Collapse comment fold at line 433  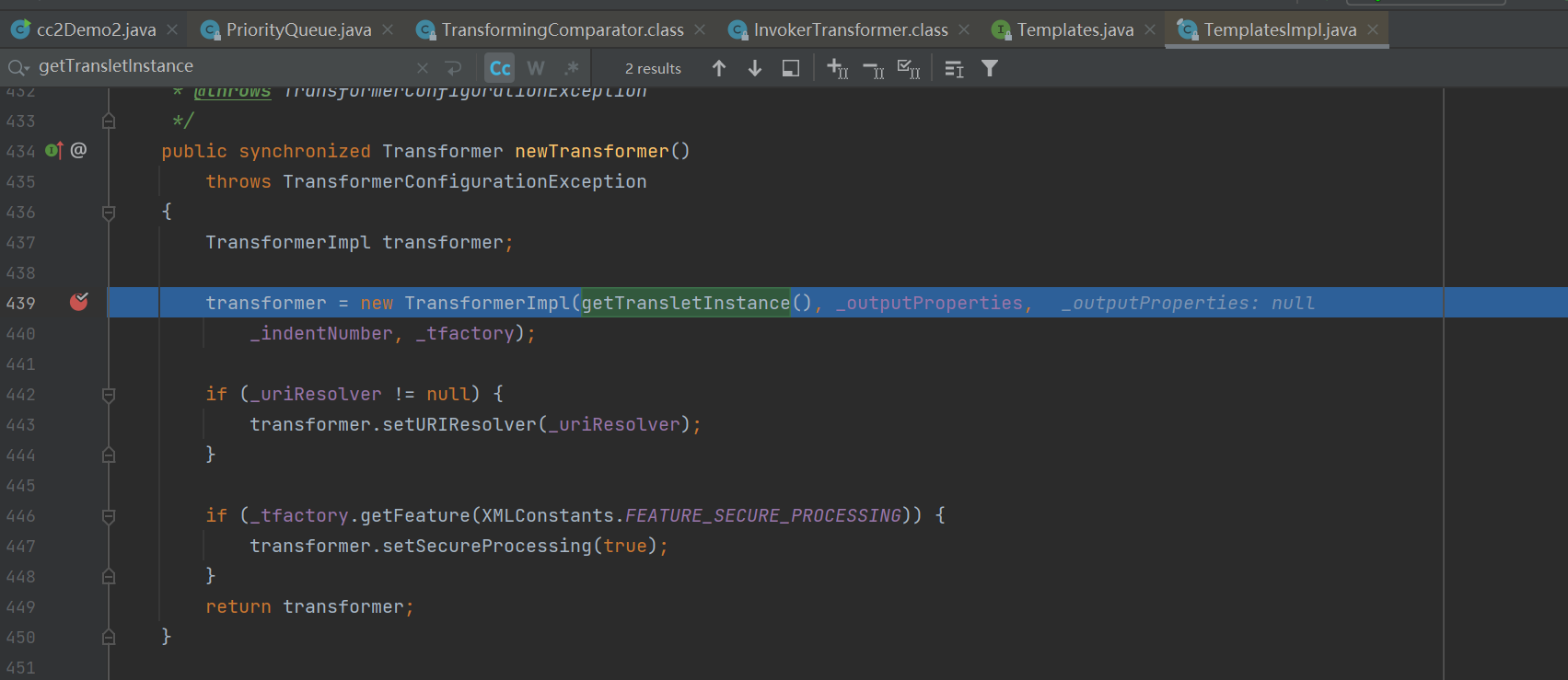[109, 121]
